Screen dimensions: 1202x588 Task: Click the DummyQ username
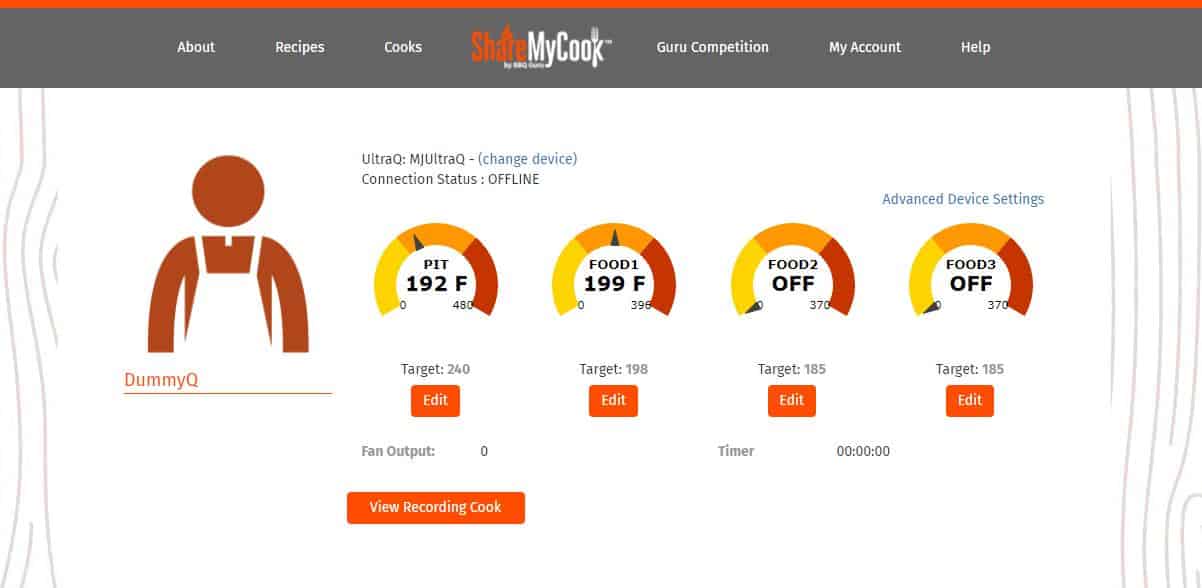pyautogui.click(x=161, y=380)
